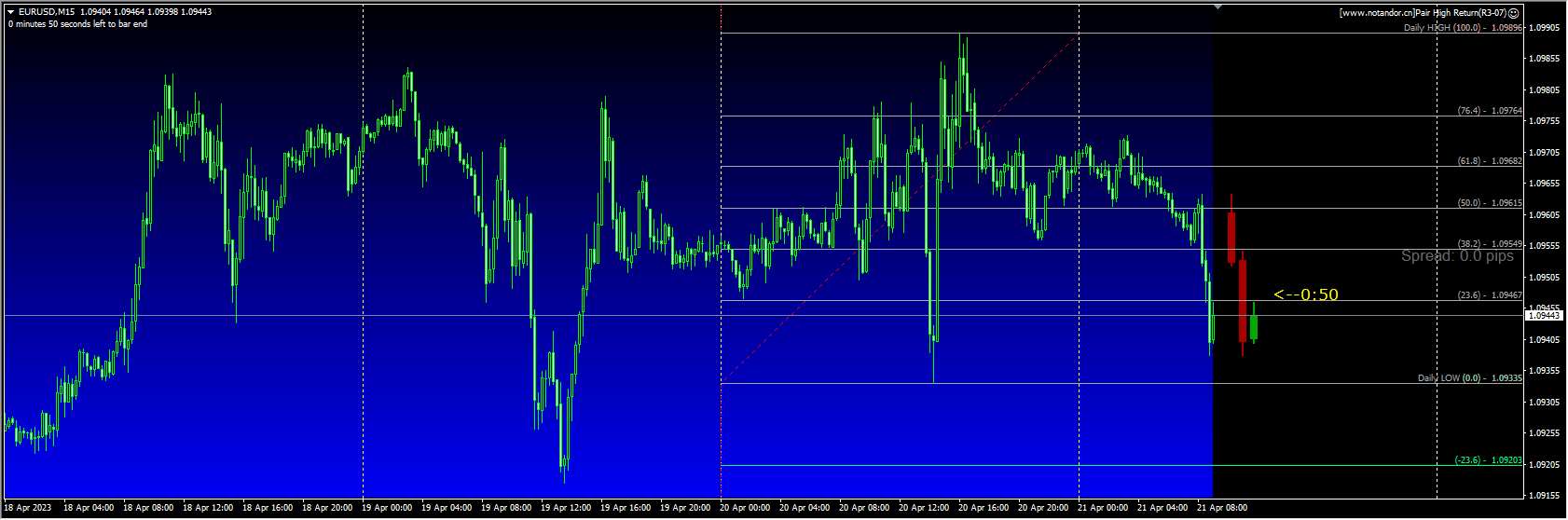Click the 1.09155 price scale value
The width and height of the screenshot is (1568, 520).
pos(1545,496)
